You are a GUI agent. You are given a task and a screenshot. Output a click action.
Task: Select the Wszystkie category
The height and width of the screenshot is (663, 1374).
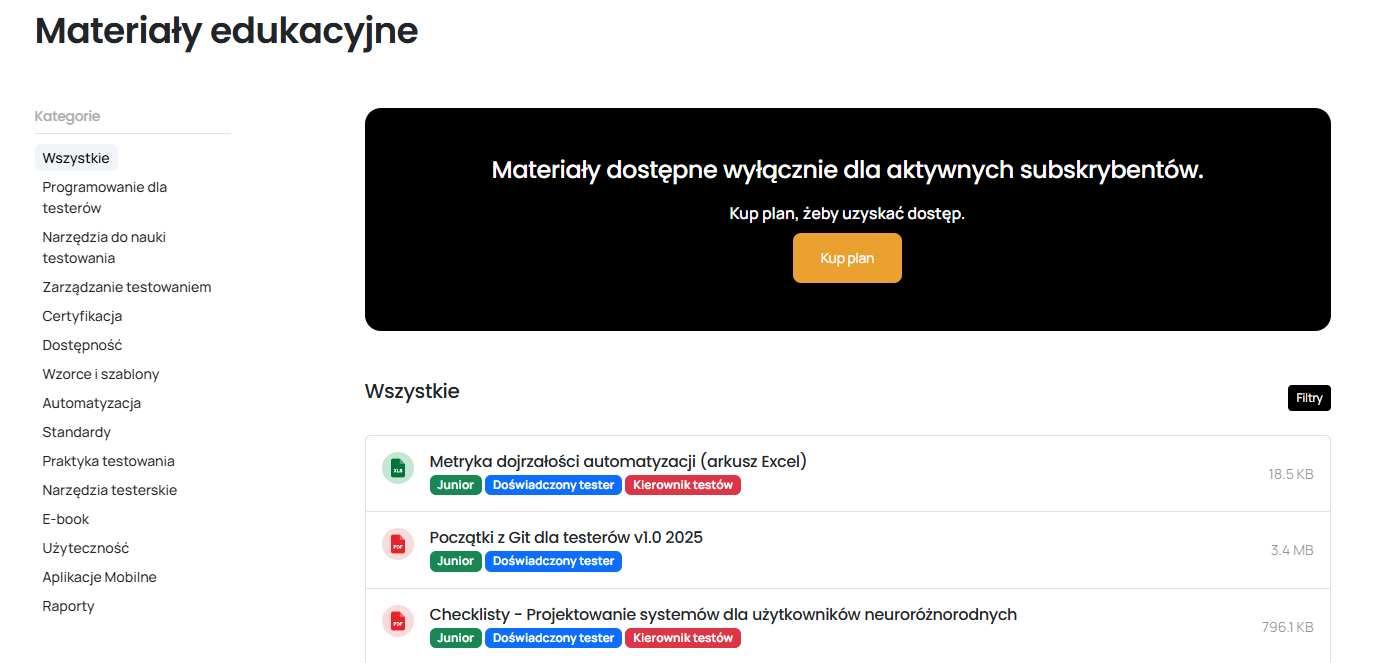pyautogui.click(x=76, y=157)
